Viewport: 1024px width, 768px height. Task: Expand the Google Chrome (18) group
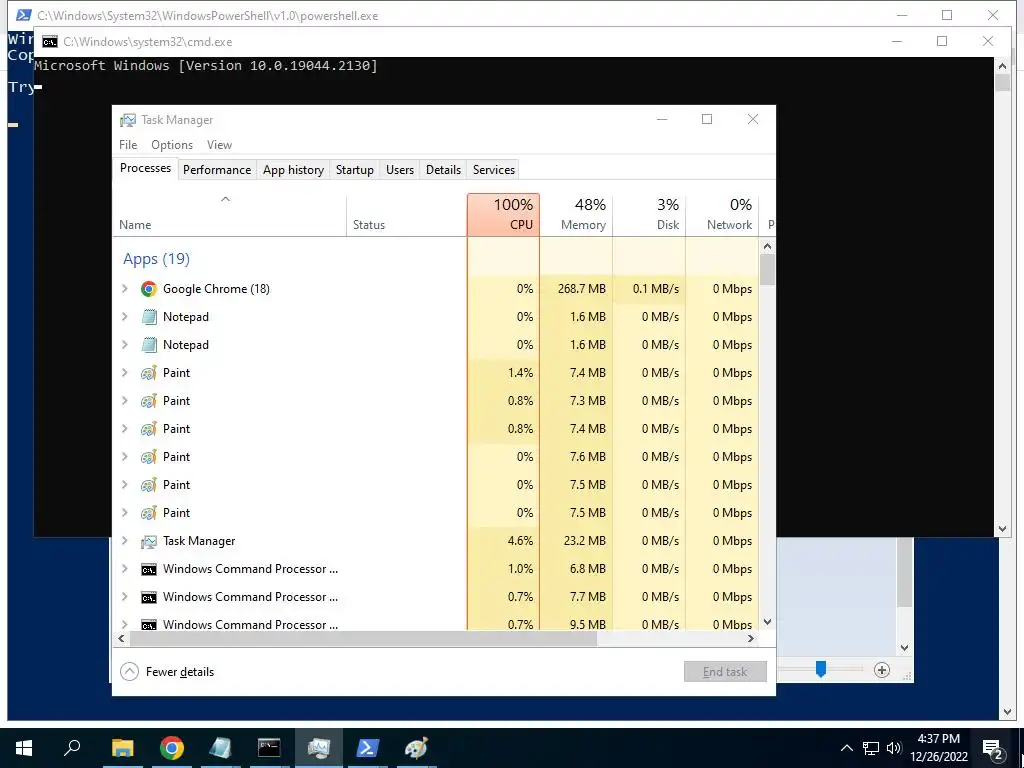click(x=125, y=289)
